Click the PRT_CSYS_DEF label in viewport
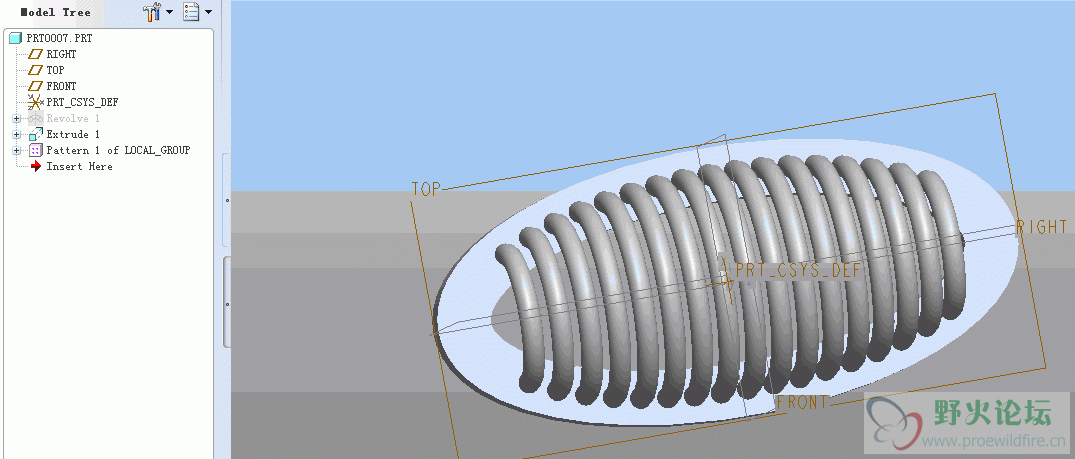 (797, 270)
